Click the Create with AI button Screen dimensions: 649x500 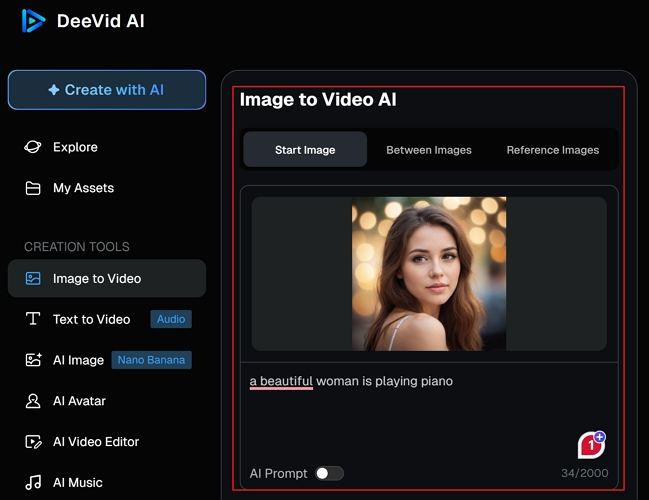[107, 90]
